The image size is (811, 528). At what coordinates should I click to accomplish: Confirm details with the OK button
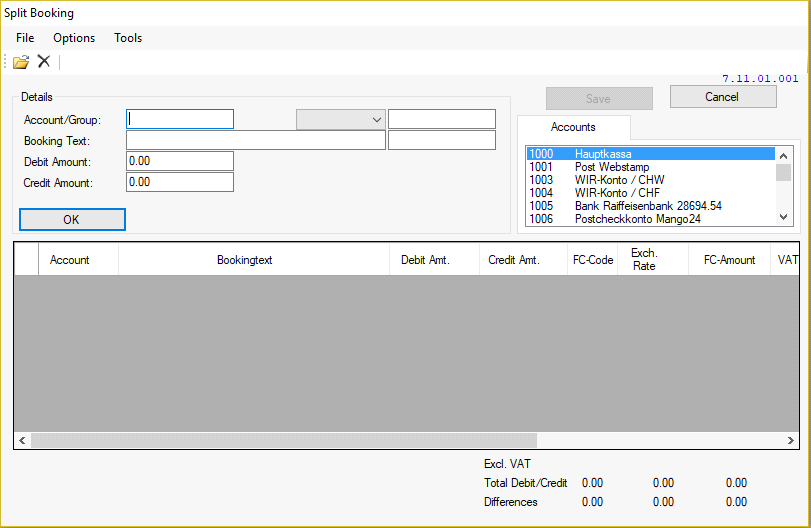click(72, 219)
